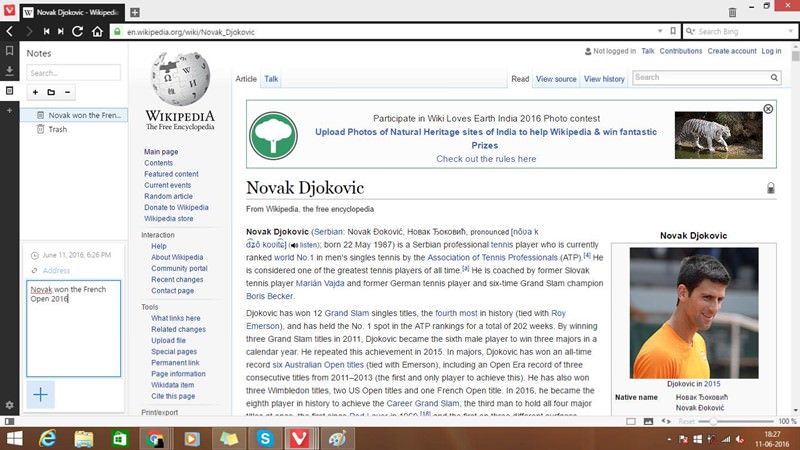The image size is (800, 450).
Task: Open the Vivaldi menu logo
Action: tap(9, 10)
